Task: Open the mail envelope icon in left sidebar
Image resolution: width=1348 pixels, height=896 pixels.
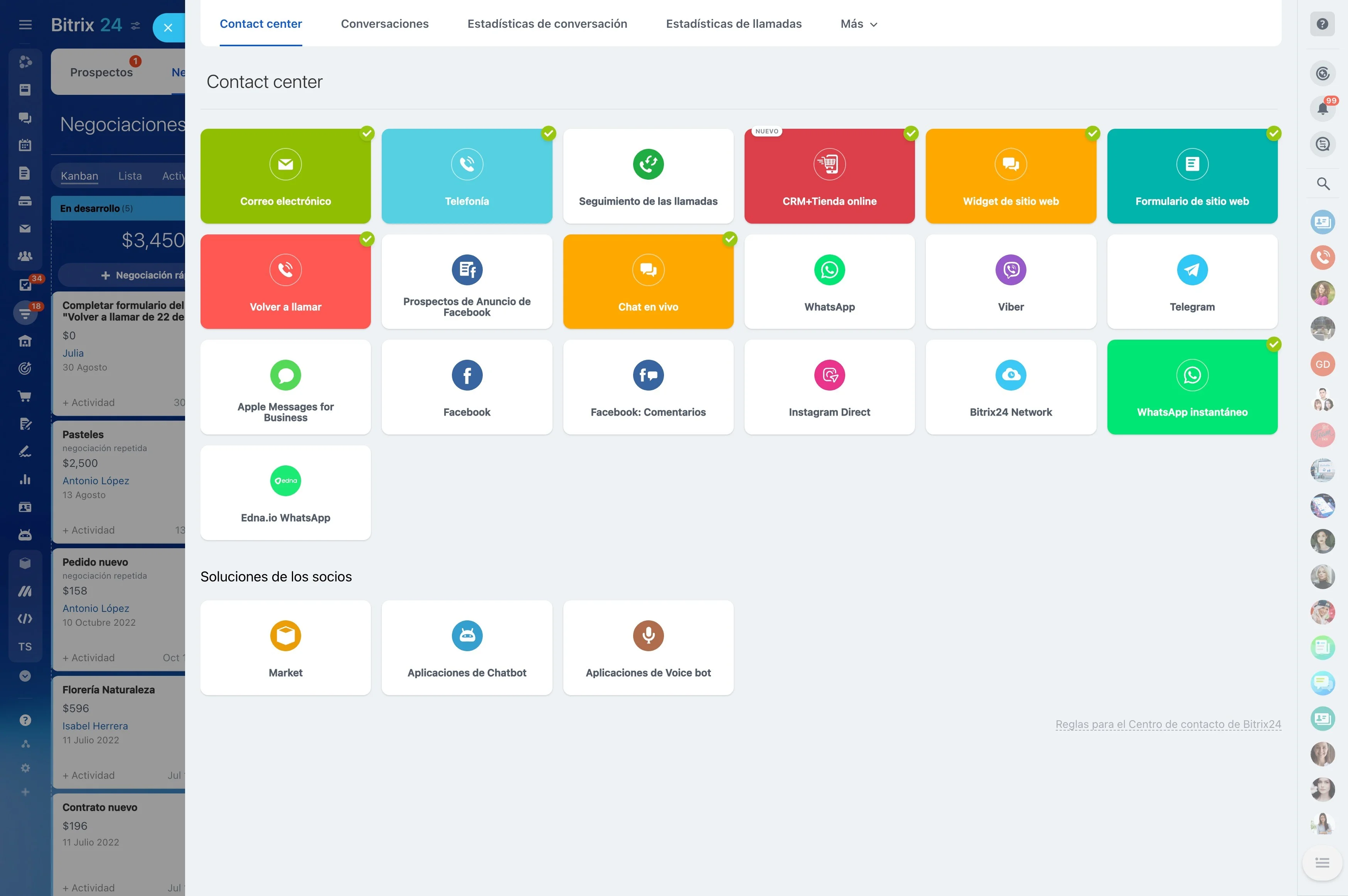Action: pos(25,229)
